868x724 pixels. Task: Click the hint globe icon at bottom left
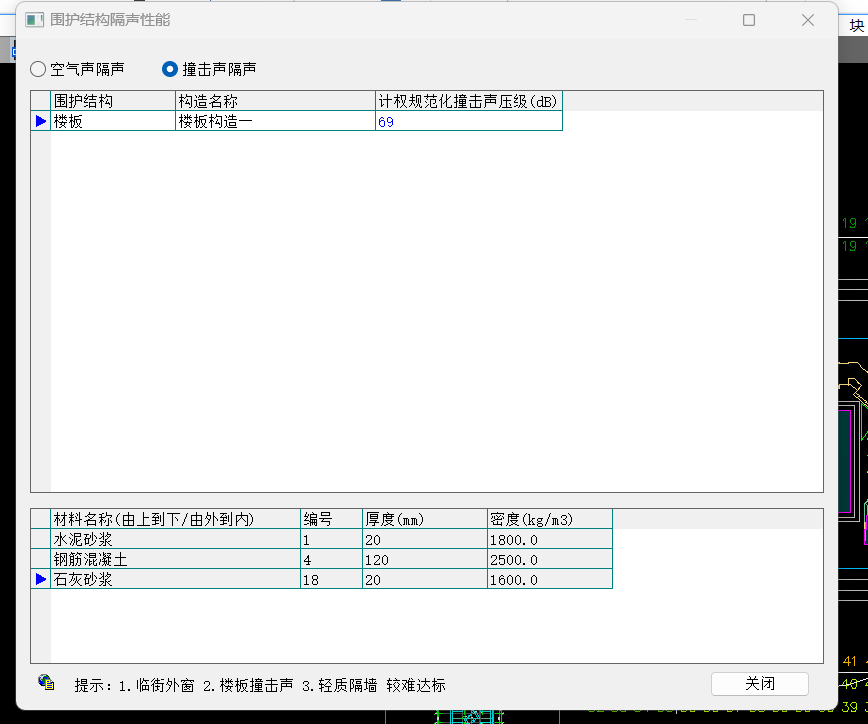pyautogui.click(x=46, y=682)
